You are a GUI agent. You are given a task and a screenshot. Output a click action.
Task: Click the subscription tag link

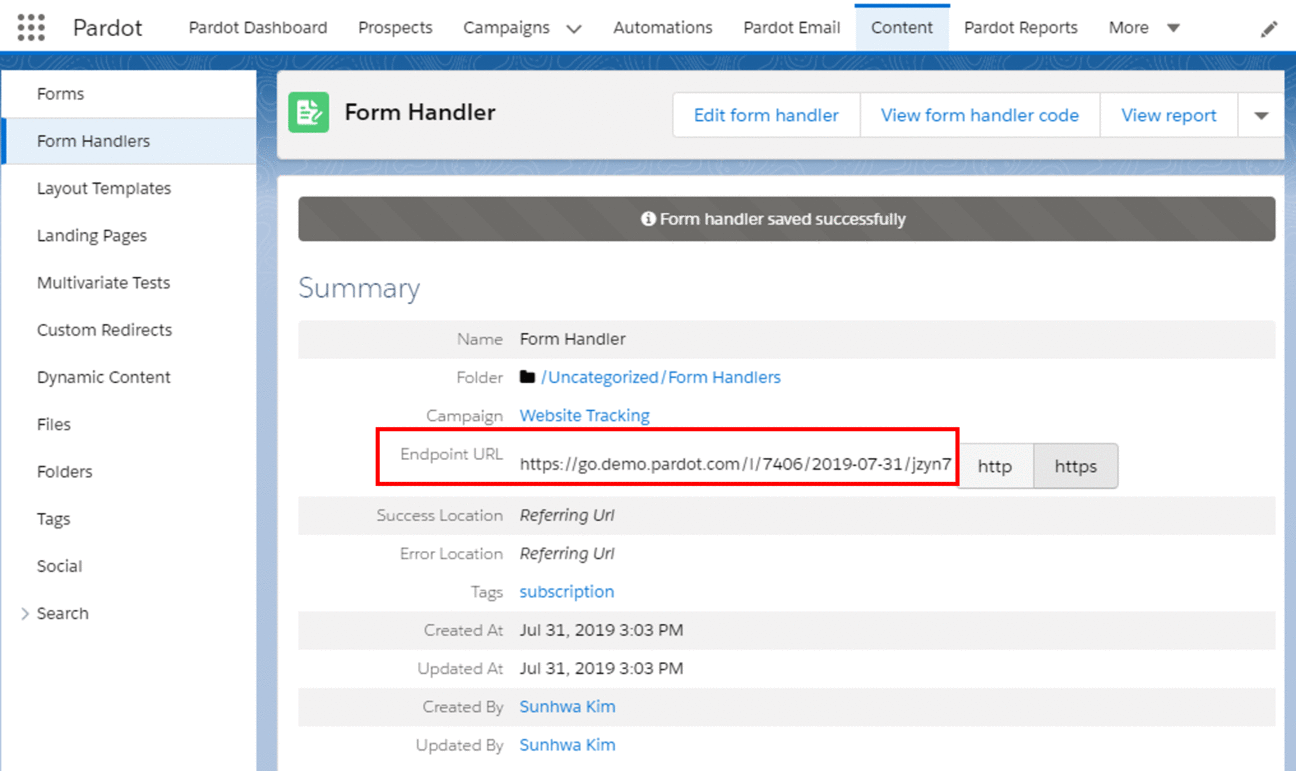coord(566,591)
